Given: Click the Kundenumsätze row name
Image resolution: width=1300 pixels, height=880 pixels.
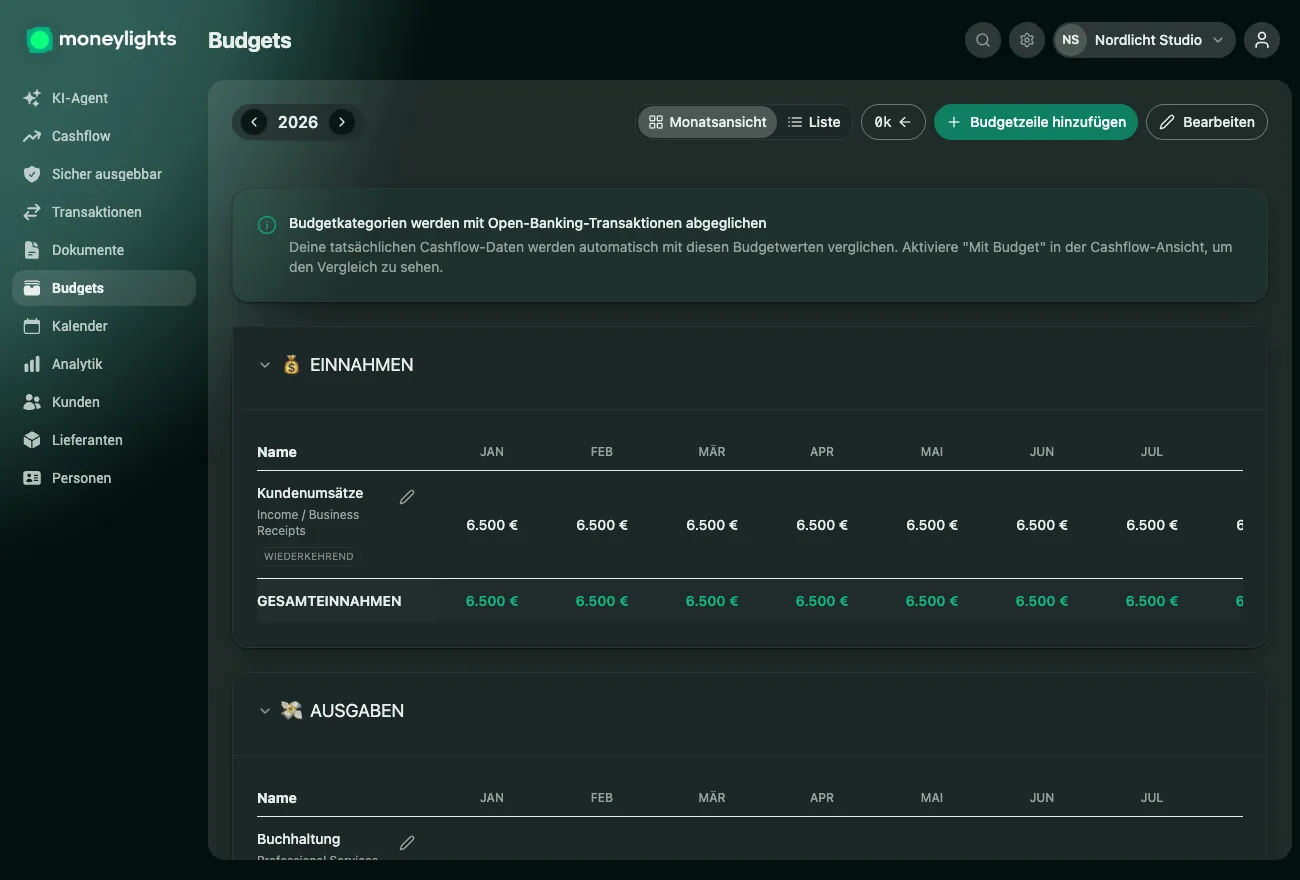Looking at the screenshot, I should pos(310,493).
